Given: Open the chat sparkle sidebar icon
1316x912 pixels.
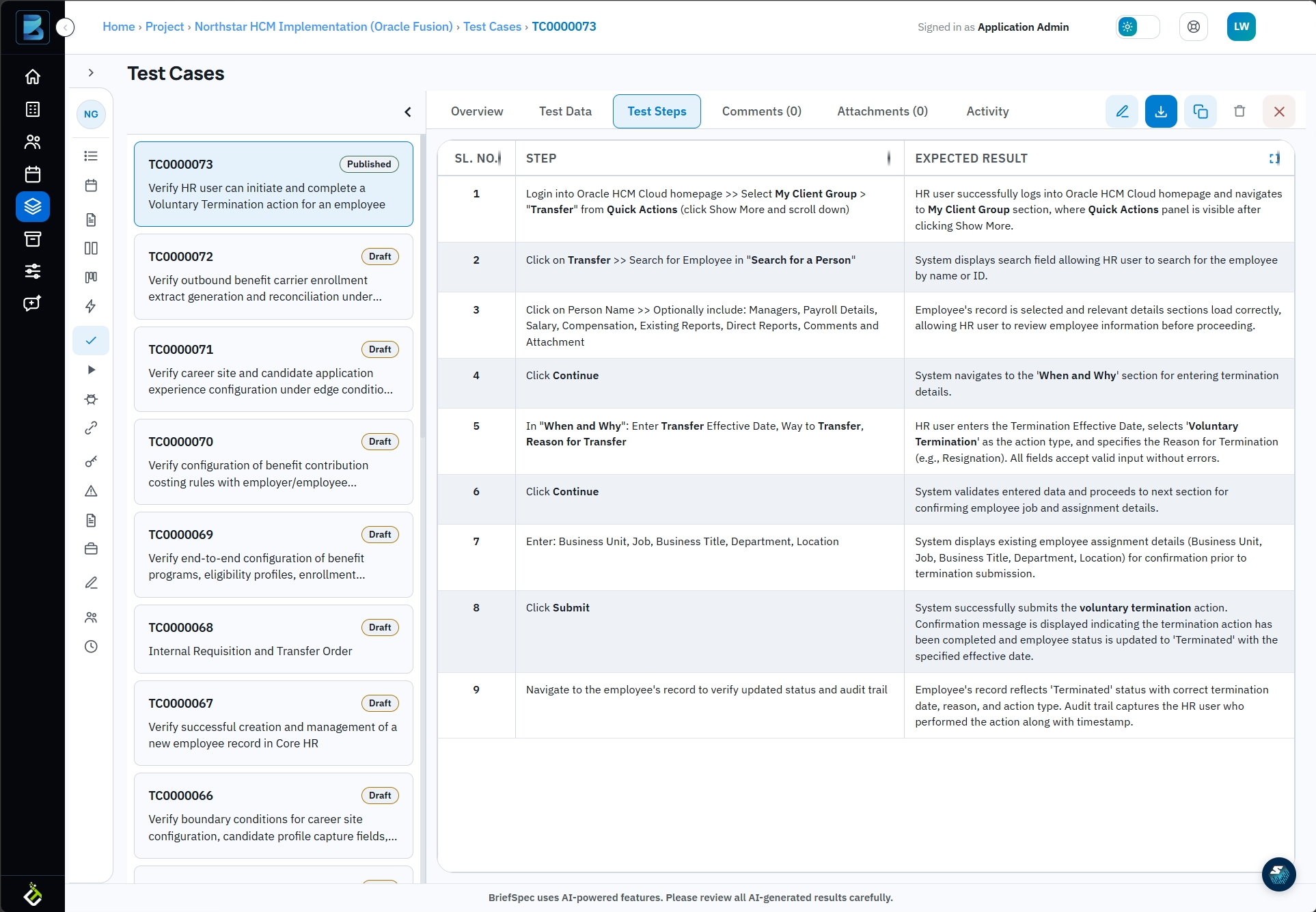Looking at the screenshot, I should [x=32, y=304].
